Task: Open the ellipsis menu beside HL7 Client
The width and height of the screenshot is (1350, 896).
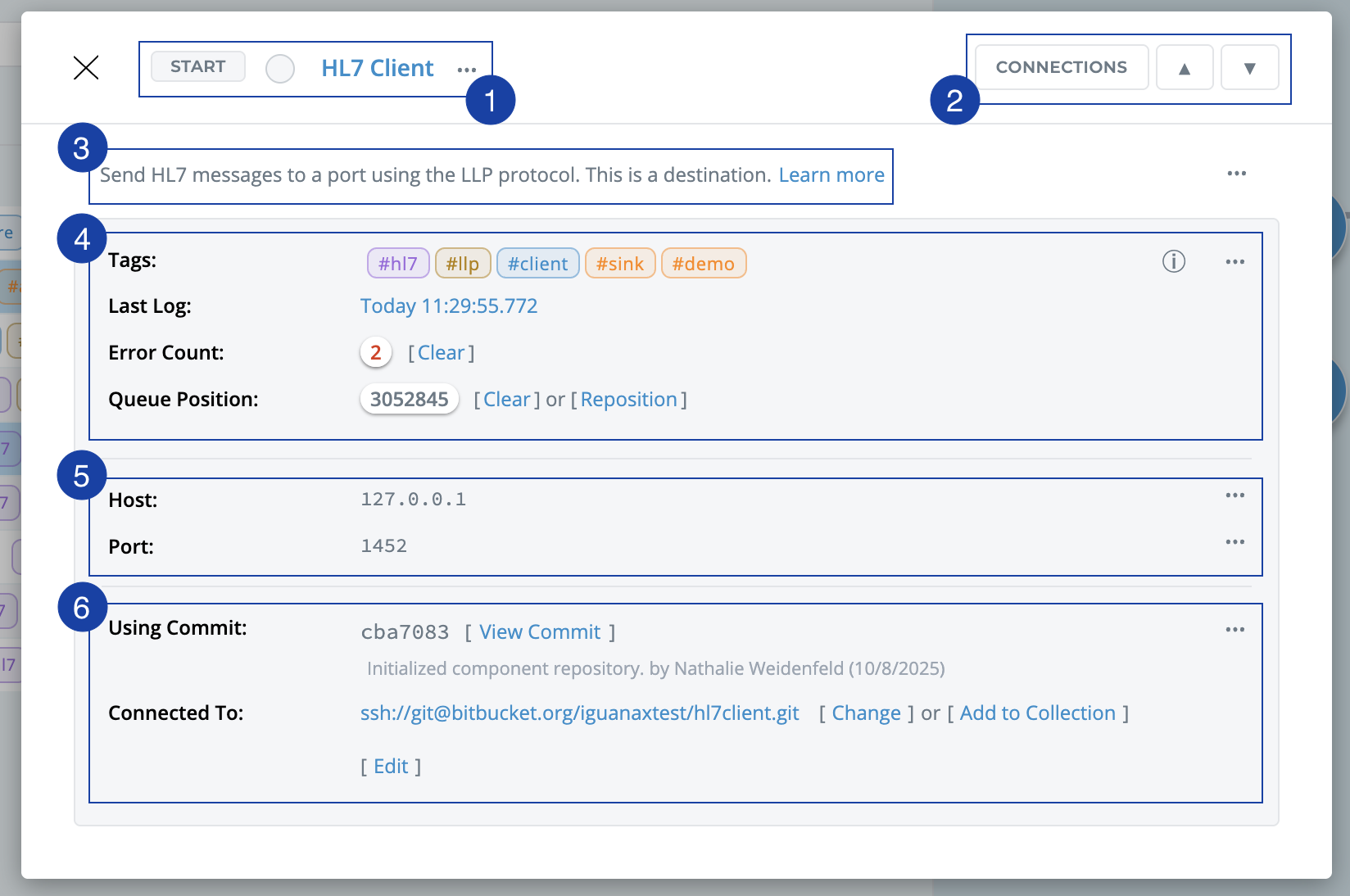Action: point(467,70)
